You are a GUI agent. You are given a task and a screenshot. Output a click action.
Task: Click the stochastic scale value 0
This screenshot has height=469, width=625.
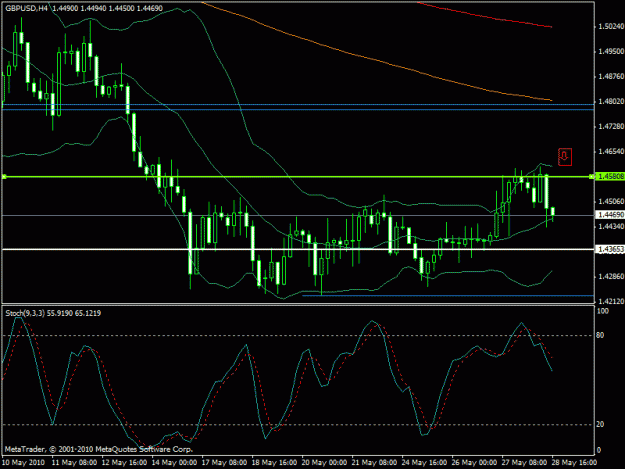pyautogui.click(x=599, y=451)
